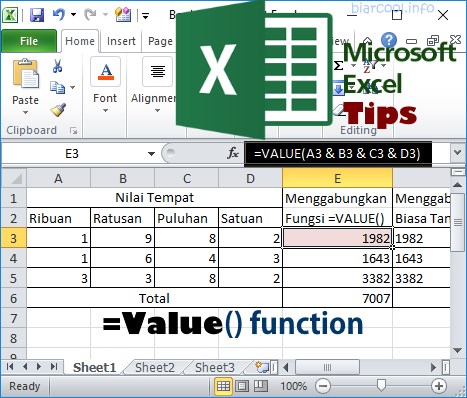Click the zoom slider handle
This screenshot has height=398, width=467.
(x=381, y=385)
